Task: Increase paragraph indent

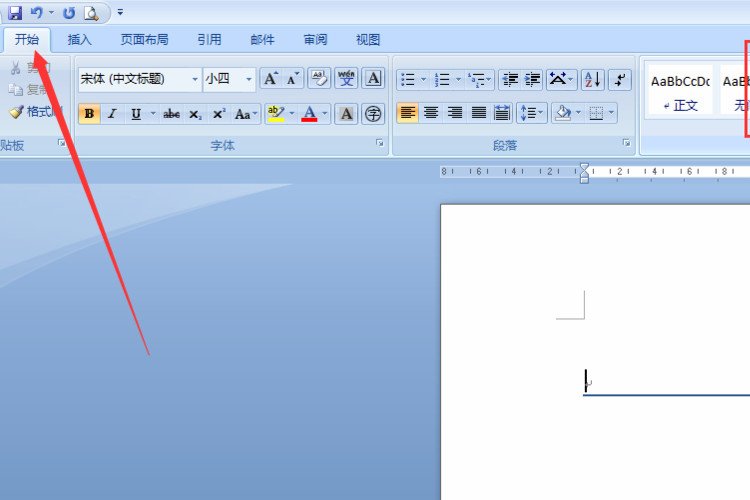Action: [532, 79]
